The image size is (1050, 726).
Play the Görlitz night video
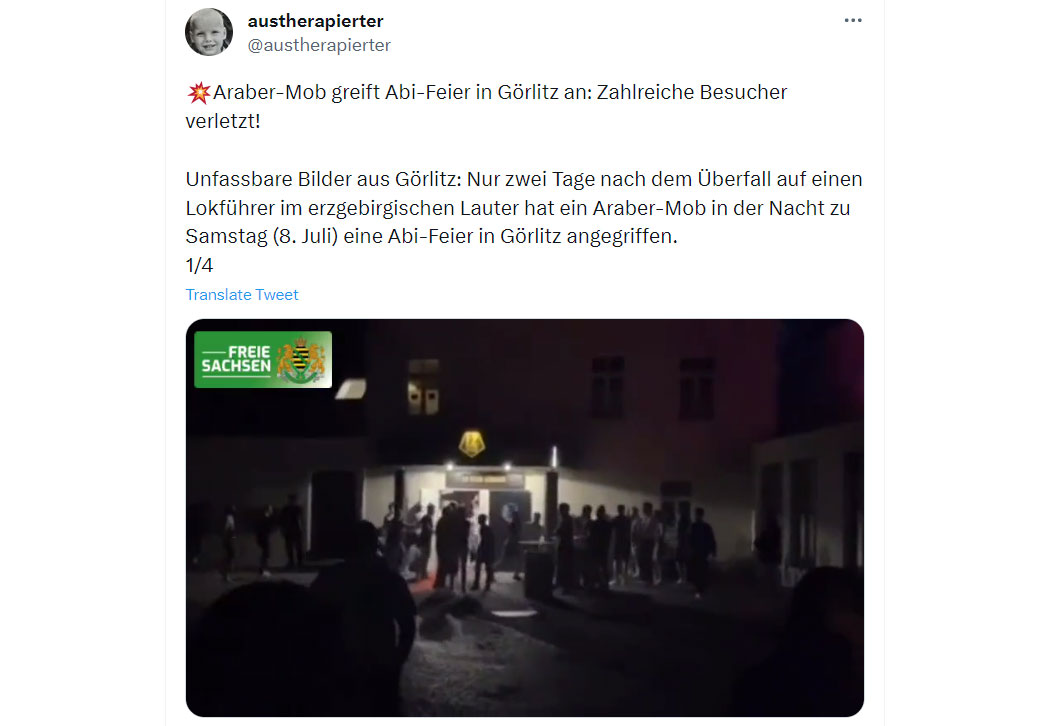click(524, 518)
